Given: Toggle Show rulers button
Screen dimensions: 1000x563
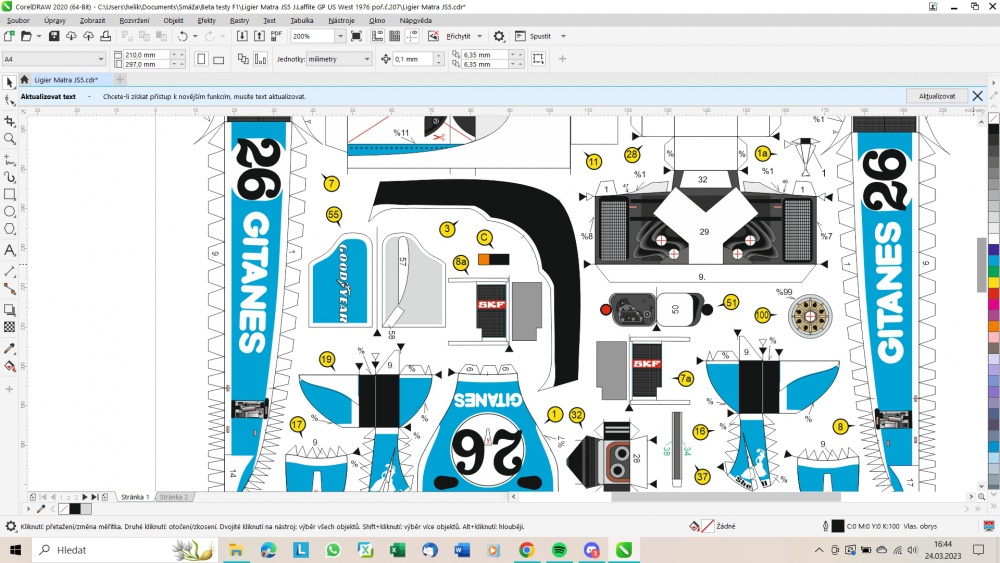Looking at the screenshot, I should point(378,36).
